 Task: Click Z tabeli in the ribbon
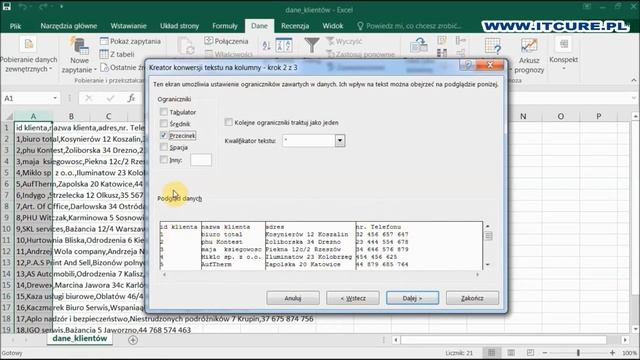pos(117,54)
